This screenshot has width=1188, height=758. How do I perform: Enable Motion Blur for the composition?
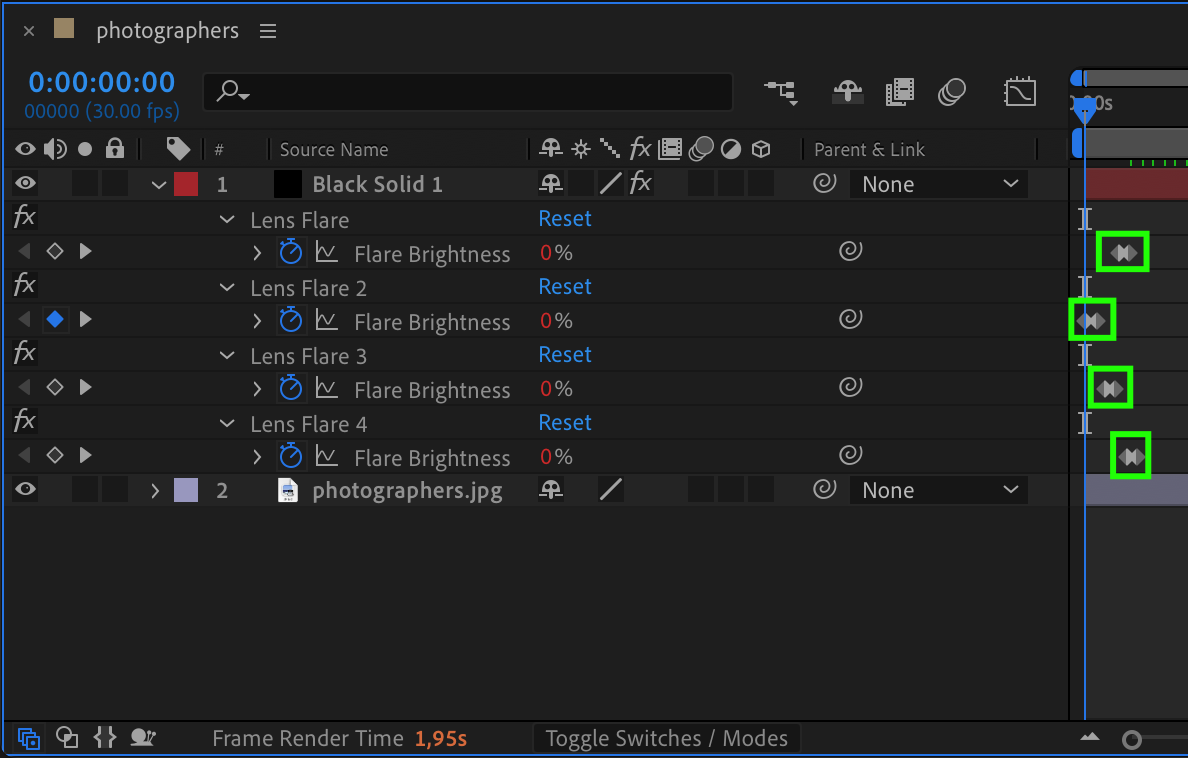tap(952, 92)
